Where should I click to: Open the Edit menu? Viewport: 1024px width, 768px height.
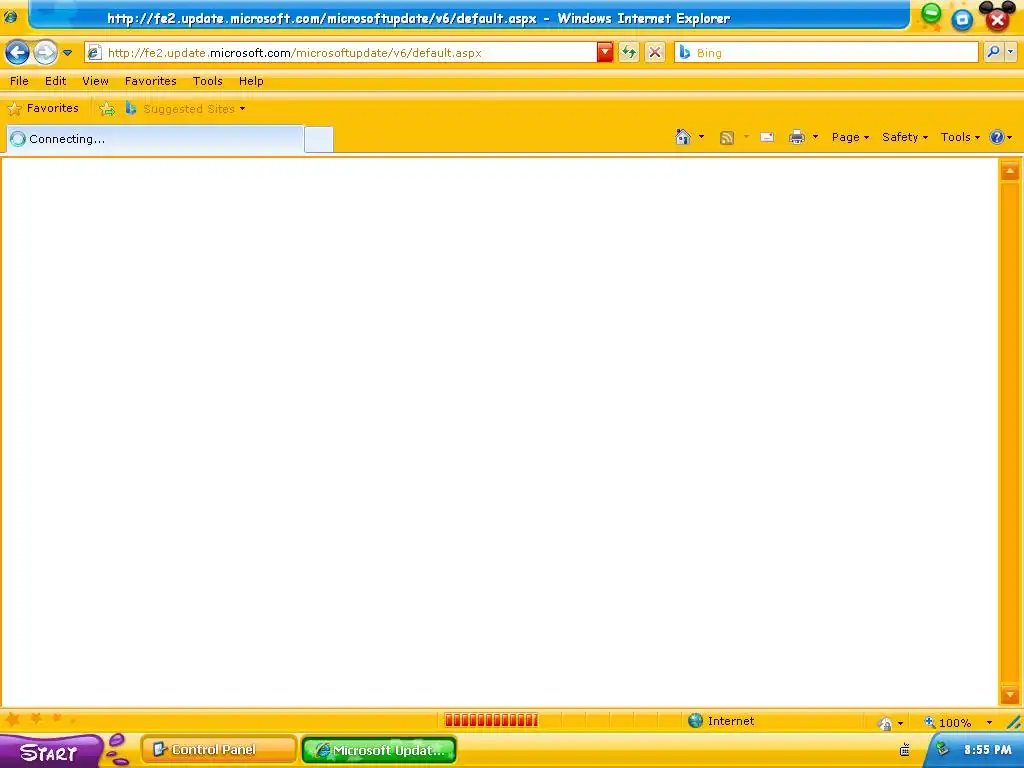point(56,81)
